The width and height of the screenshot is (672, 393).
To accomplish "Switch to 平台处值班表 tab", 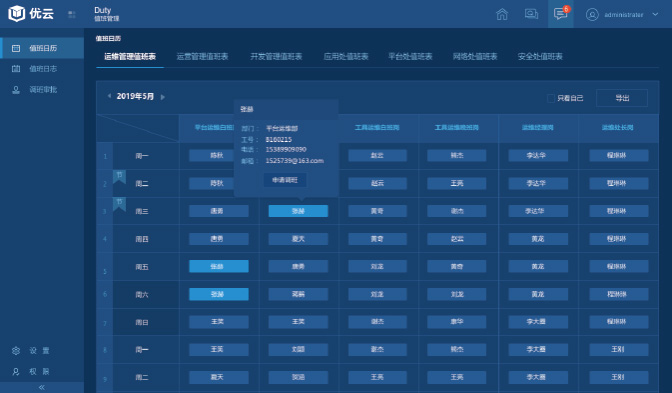I will (x=410, y=57).
